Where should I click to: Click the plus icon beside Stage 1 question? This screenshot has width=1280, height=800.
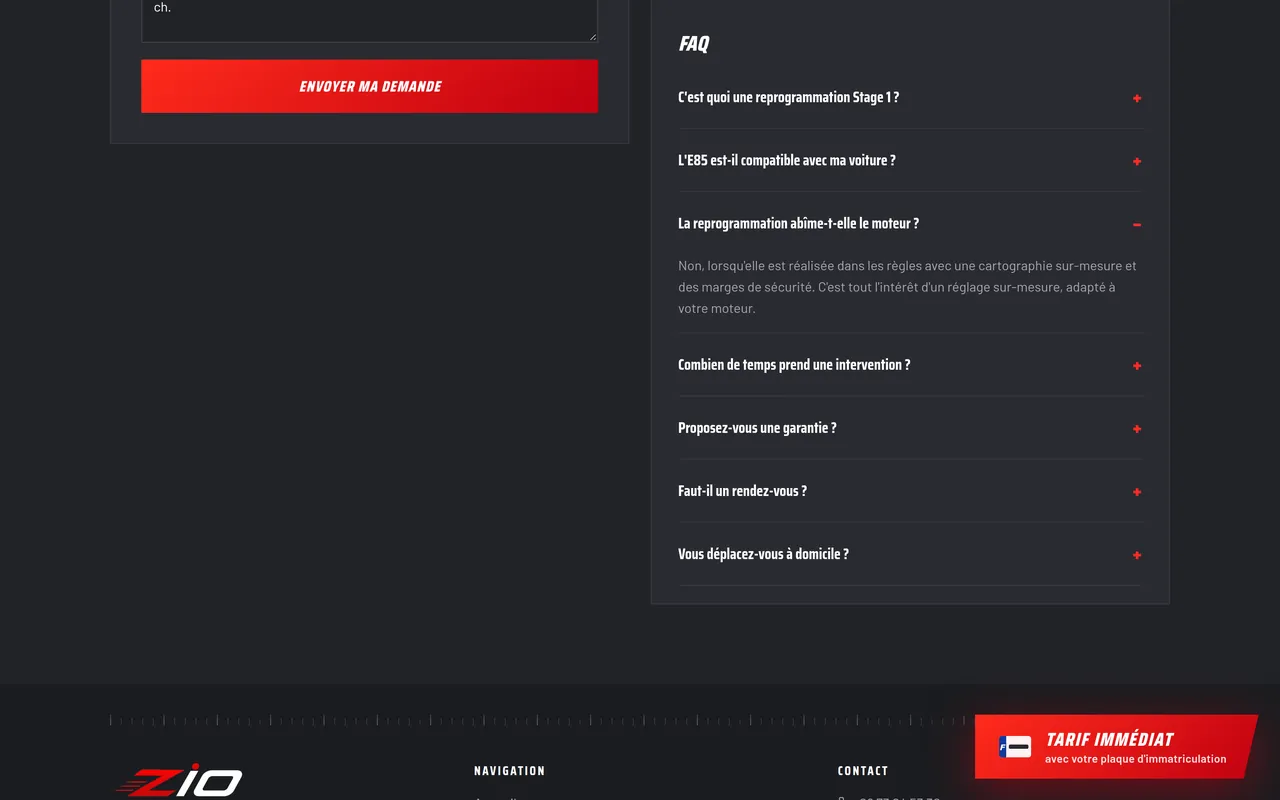point(1137,98)
